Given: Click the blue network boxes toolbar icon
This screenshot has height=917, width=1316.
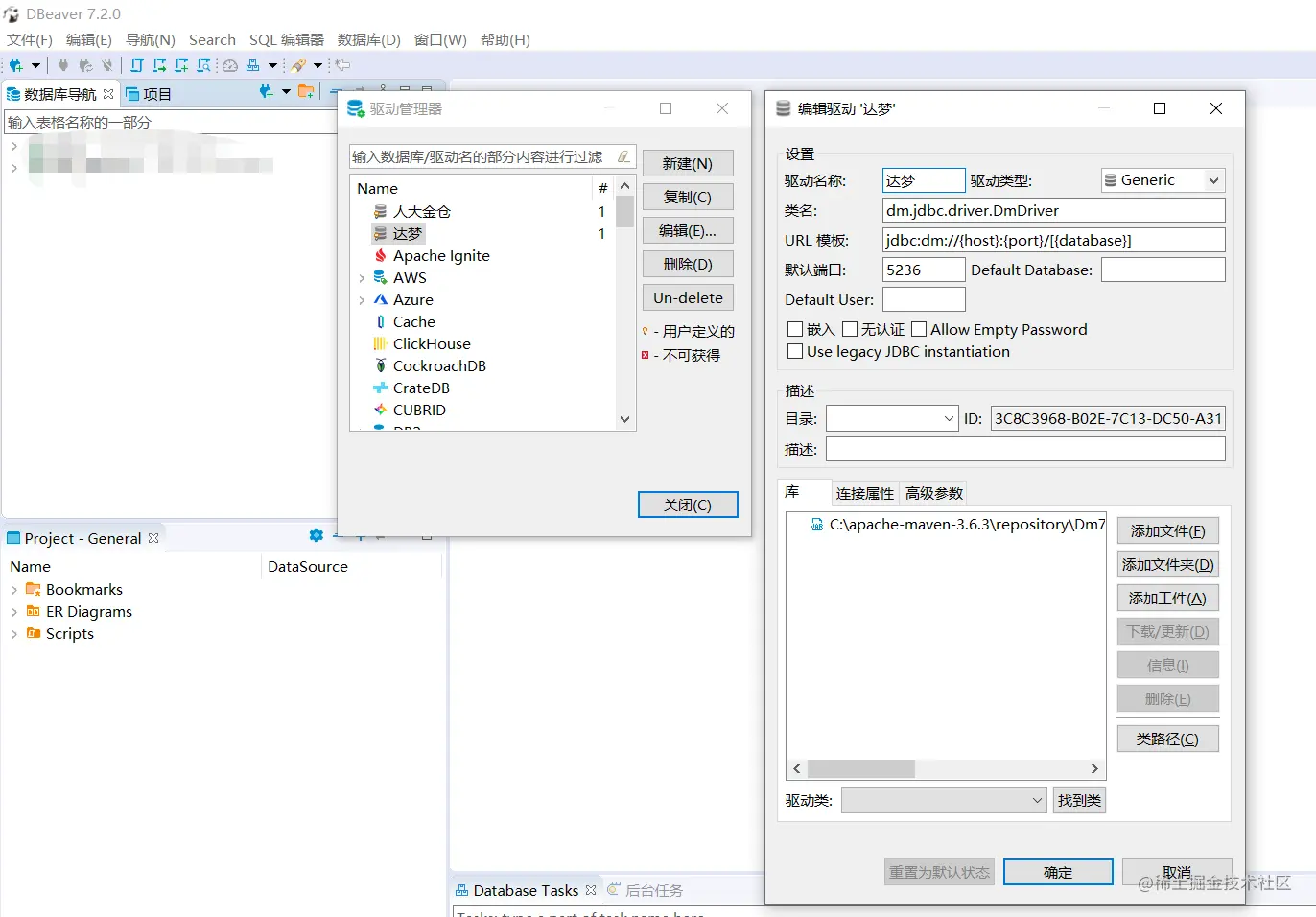Looking at the screenshot, I should (252, 65).
